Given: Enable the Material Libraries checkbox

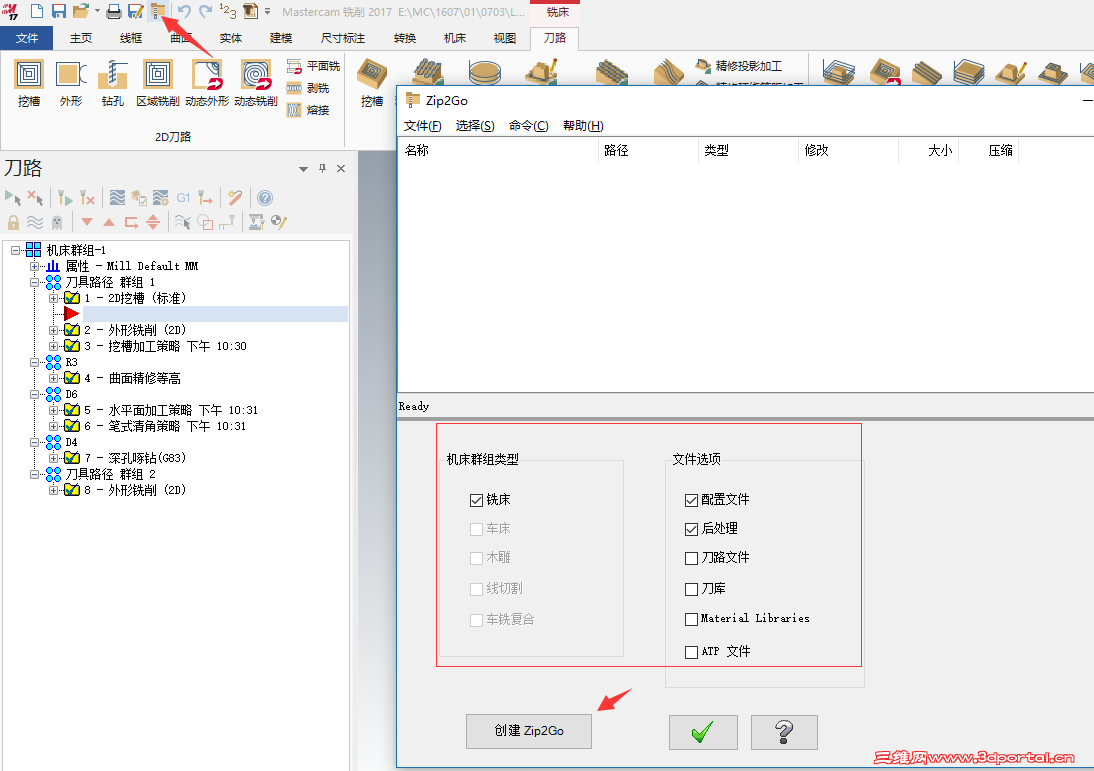Looking at the screenshot, I should (x=691, y=619).
